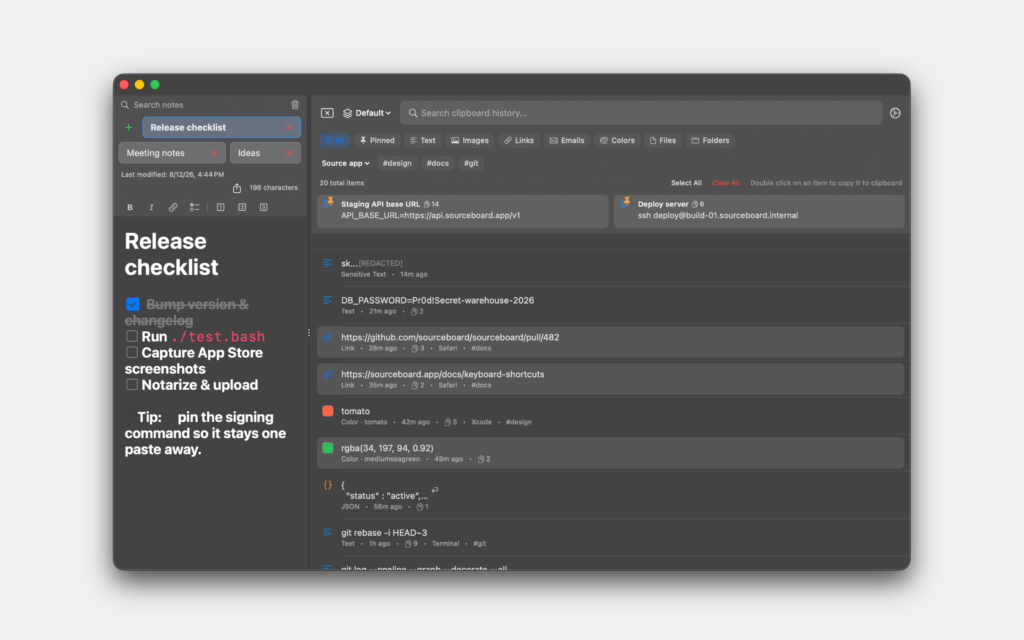
Task: Select the https://github.com/sourceboard/sourceboard/pull/482 entry
Action: coord(611,342)
